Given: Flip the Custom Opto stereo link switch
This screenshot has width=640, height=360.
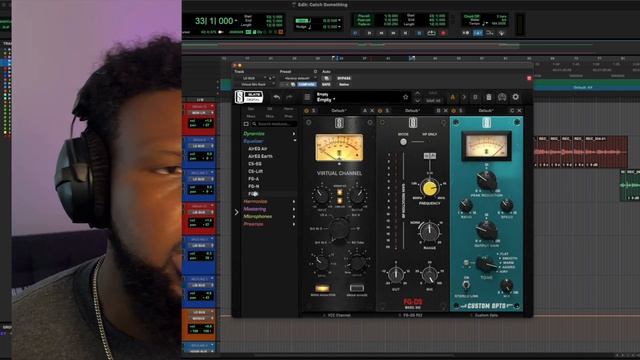Looking at the screenshot, I should pos(466,285).
